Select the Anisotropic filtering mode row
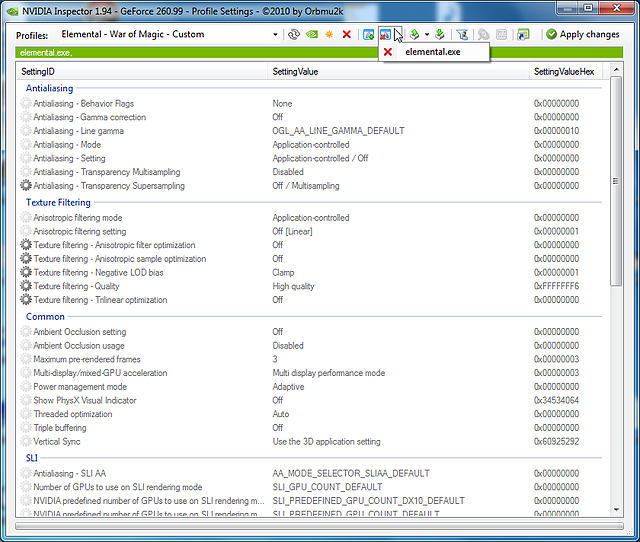Screen dimensions: 640x542 coord(312,218)
